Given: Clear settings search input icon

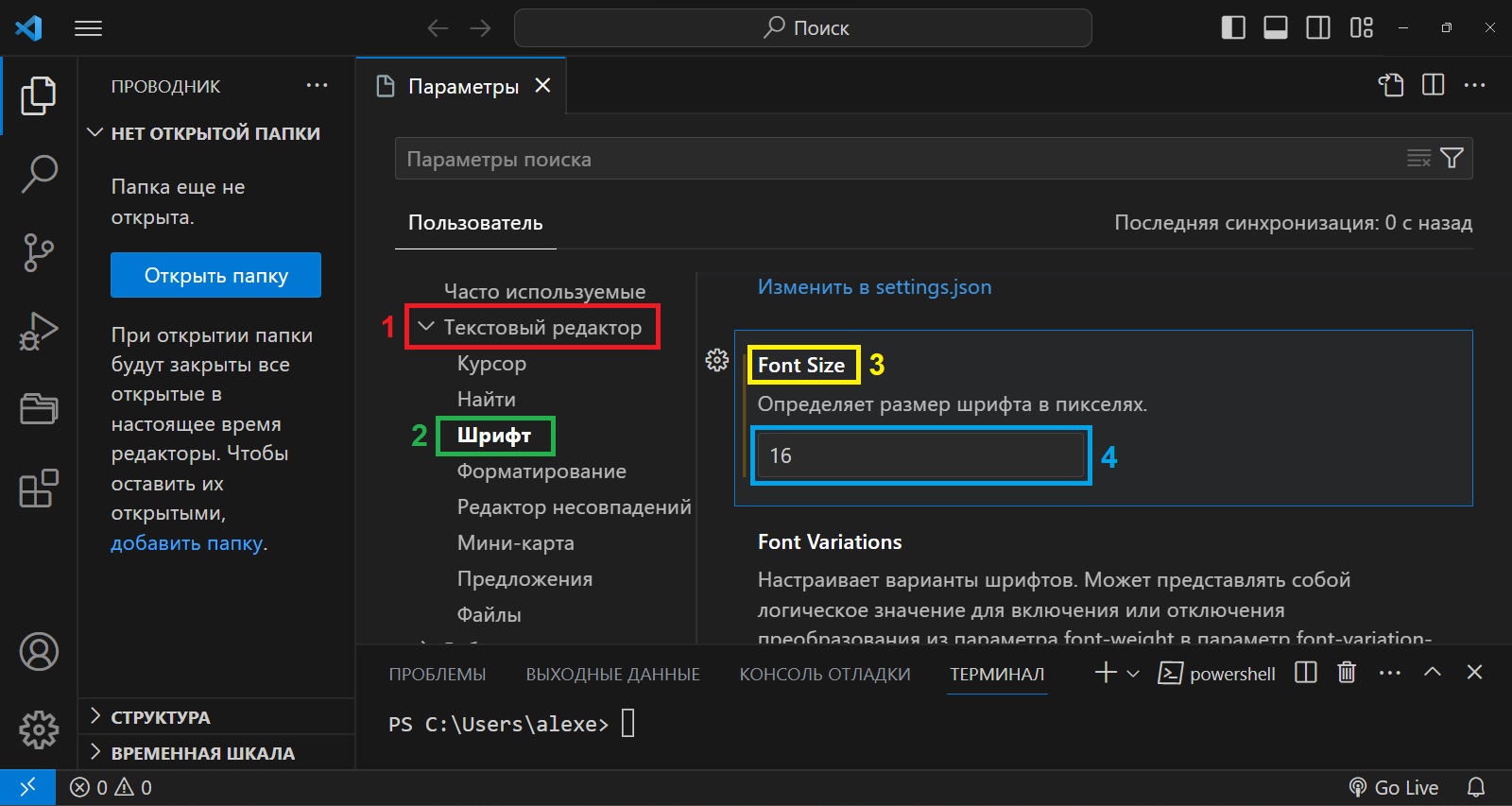Looking at the screenshot, I should [1418, 158].
